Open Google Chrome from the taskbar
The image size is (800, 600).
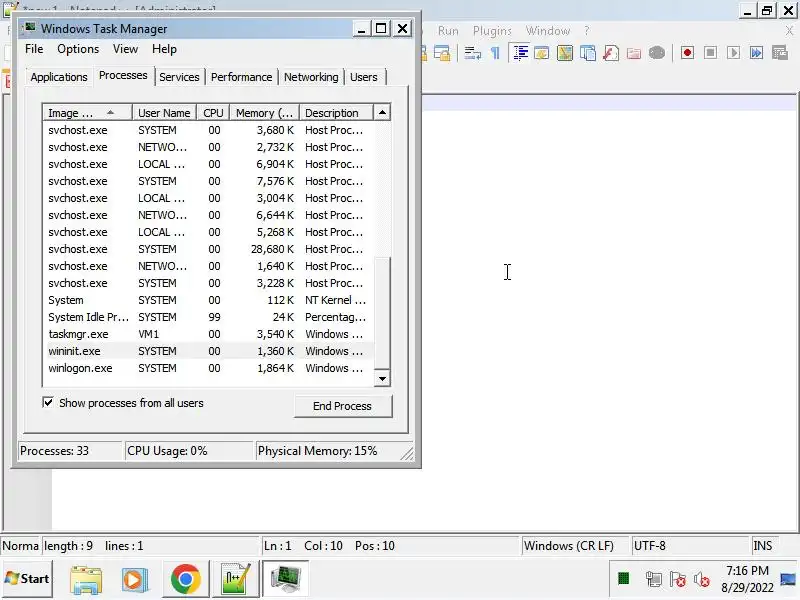click(186, 579)
